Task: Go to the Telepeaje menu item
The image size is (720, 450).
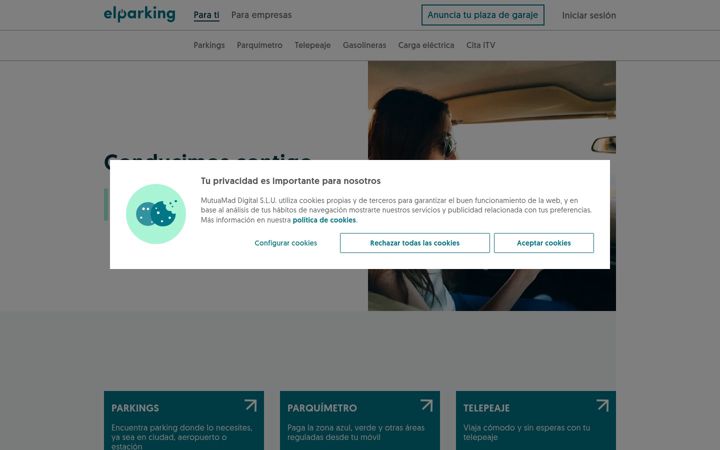Action: pyautogui.click(x=312, y=45)
